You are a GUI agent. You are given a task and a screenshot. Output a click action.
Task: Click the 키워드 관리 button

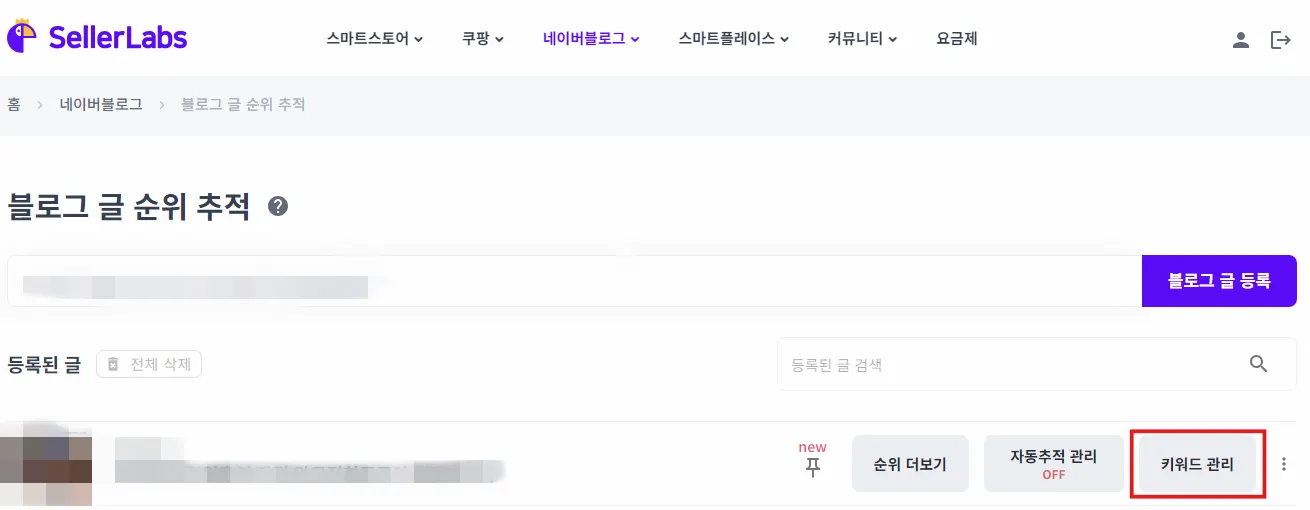click(1197, 464)
